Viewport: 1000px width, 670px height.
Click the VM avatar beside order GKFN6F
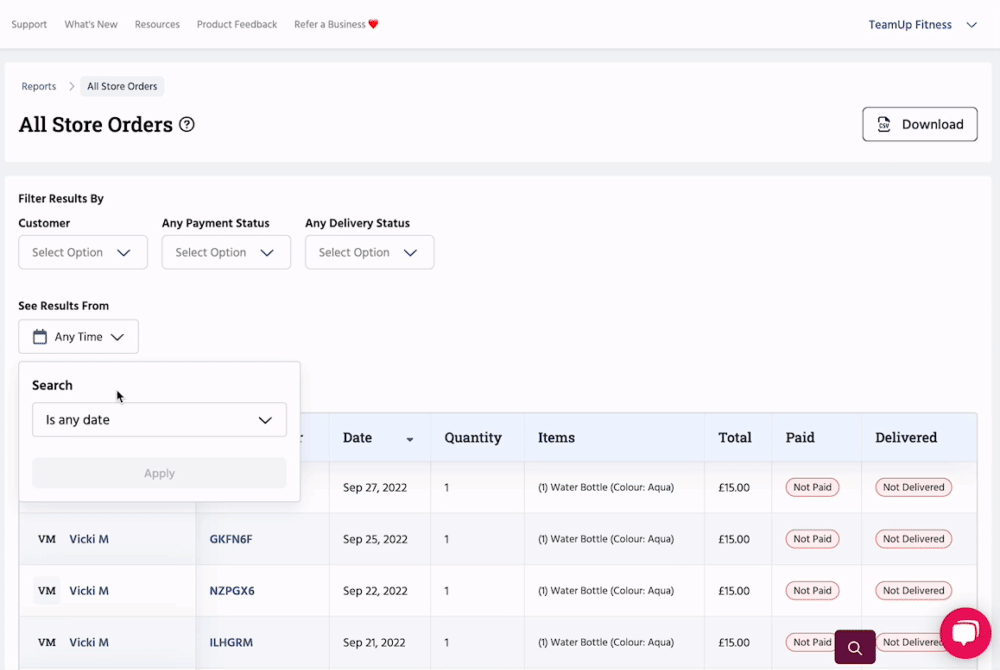pyautogui.click(x=47, y=539)
